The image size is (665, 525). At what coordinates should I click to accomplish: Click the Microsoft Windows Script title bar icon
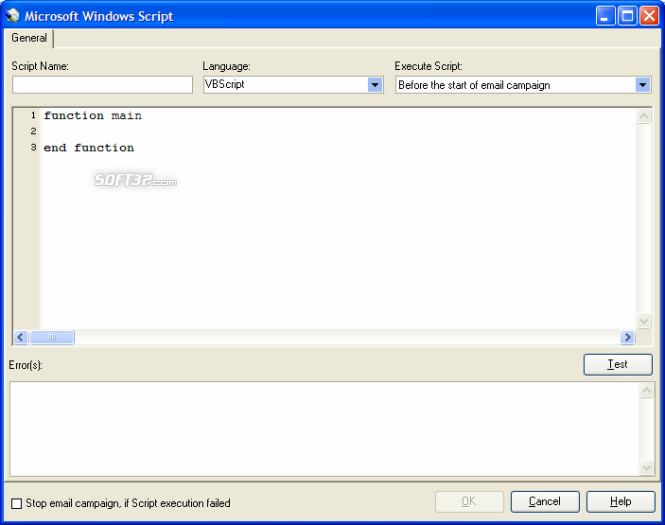tap(13, 16)
